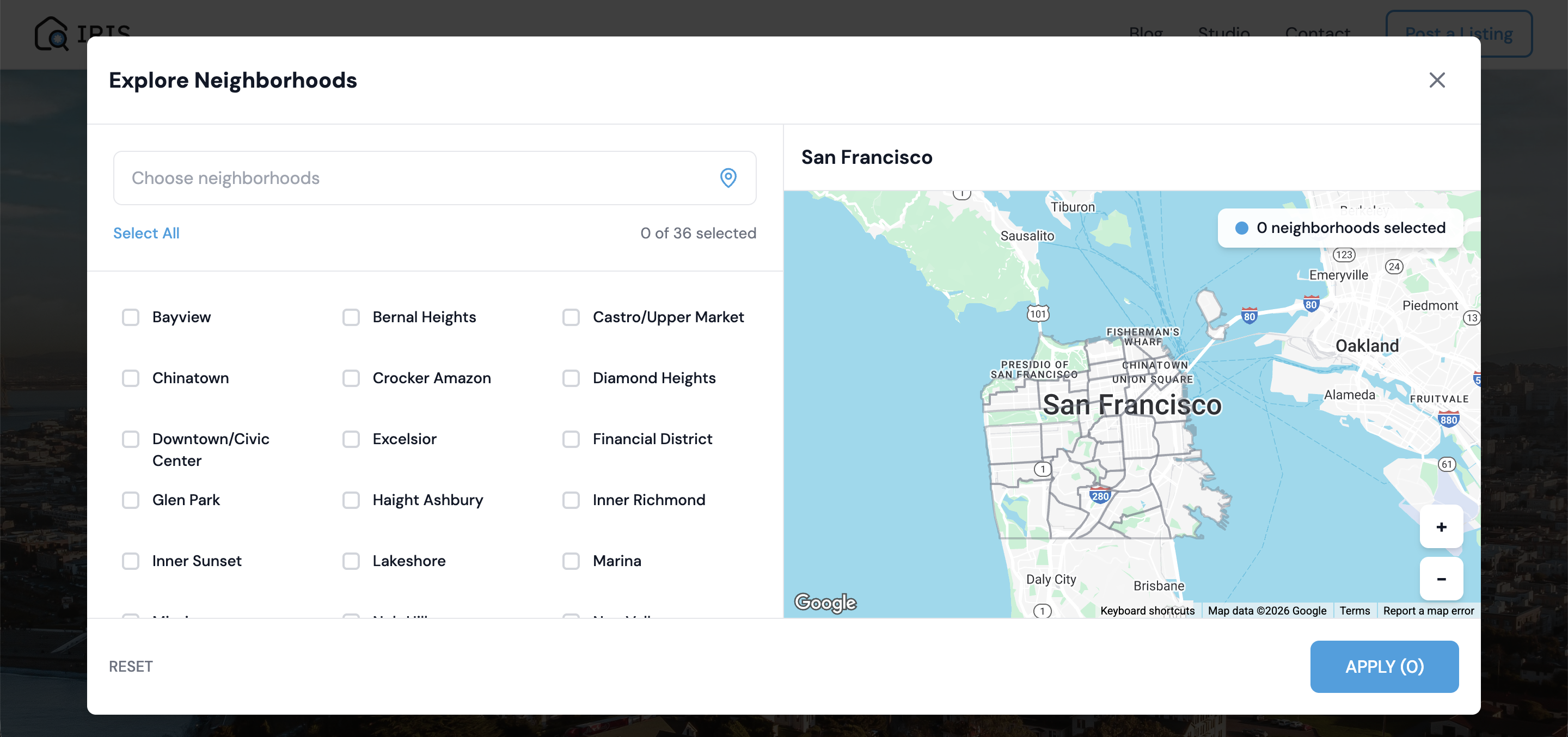Image resolution: width=1568 pixels, height=737 pixels.
Task: Check the Castro/Upper Market option
Action: click(x=571, y=317)
